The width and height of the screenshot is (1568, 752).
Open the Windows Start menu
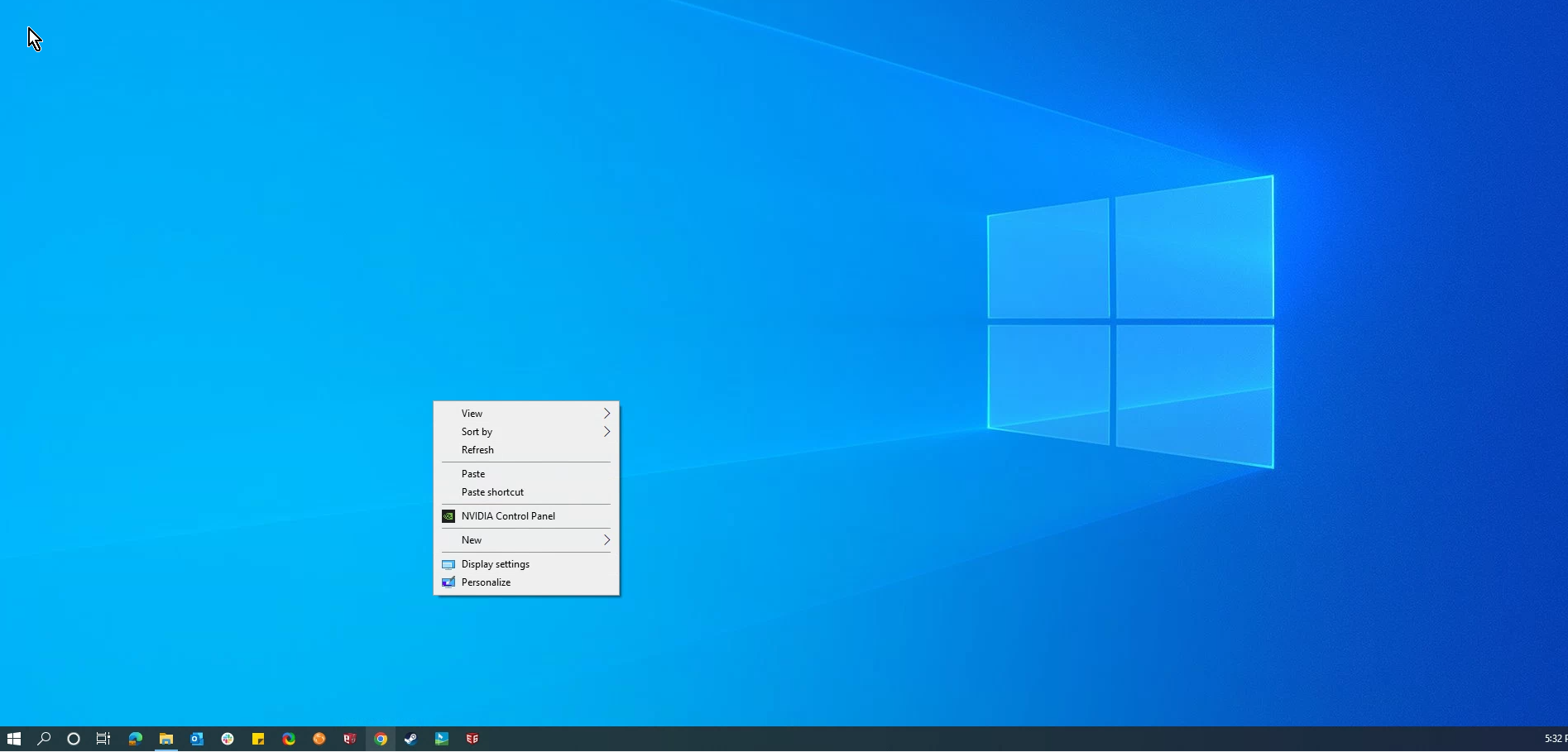[14, 739]
